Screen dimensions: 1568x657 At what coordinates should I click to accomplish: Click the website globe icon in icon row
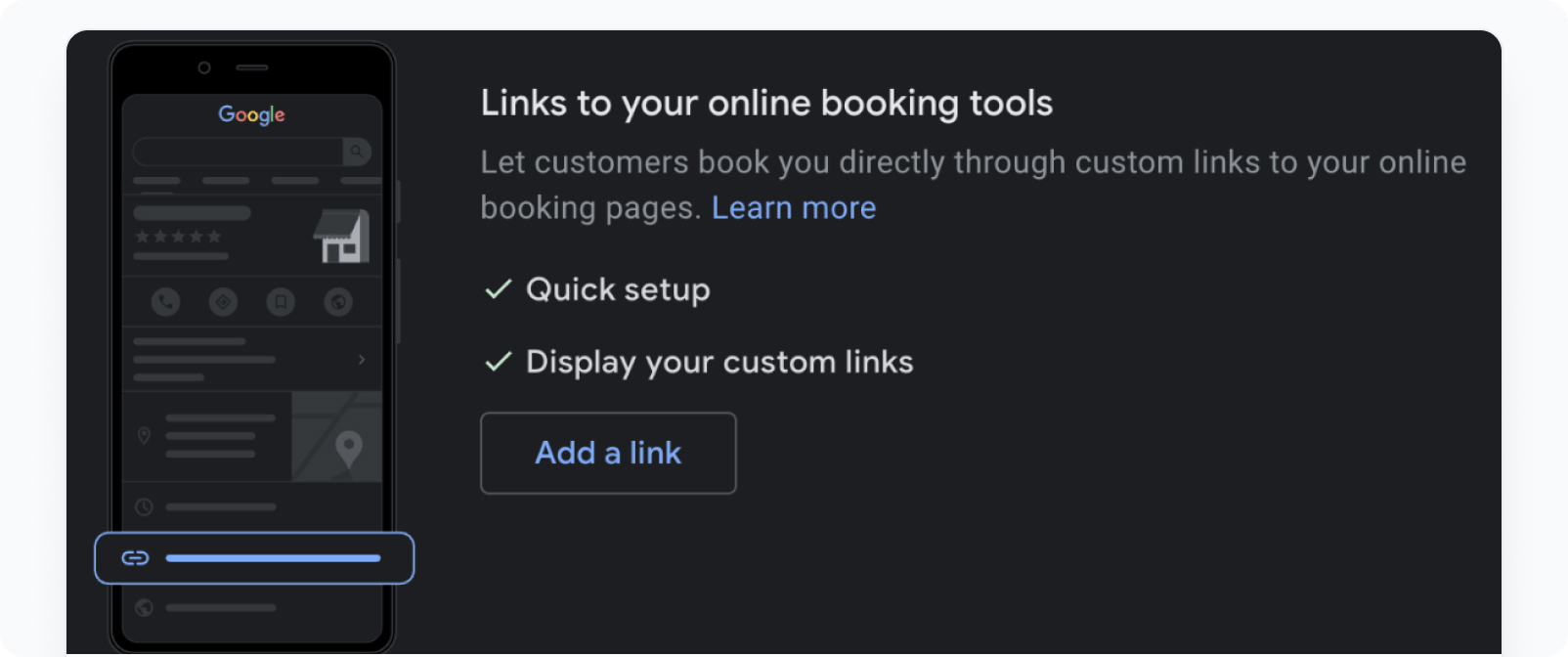pyautogui.click(x=338, y=302)
